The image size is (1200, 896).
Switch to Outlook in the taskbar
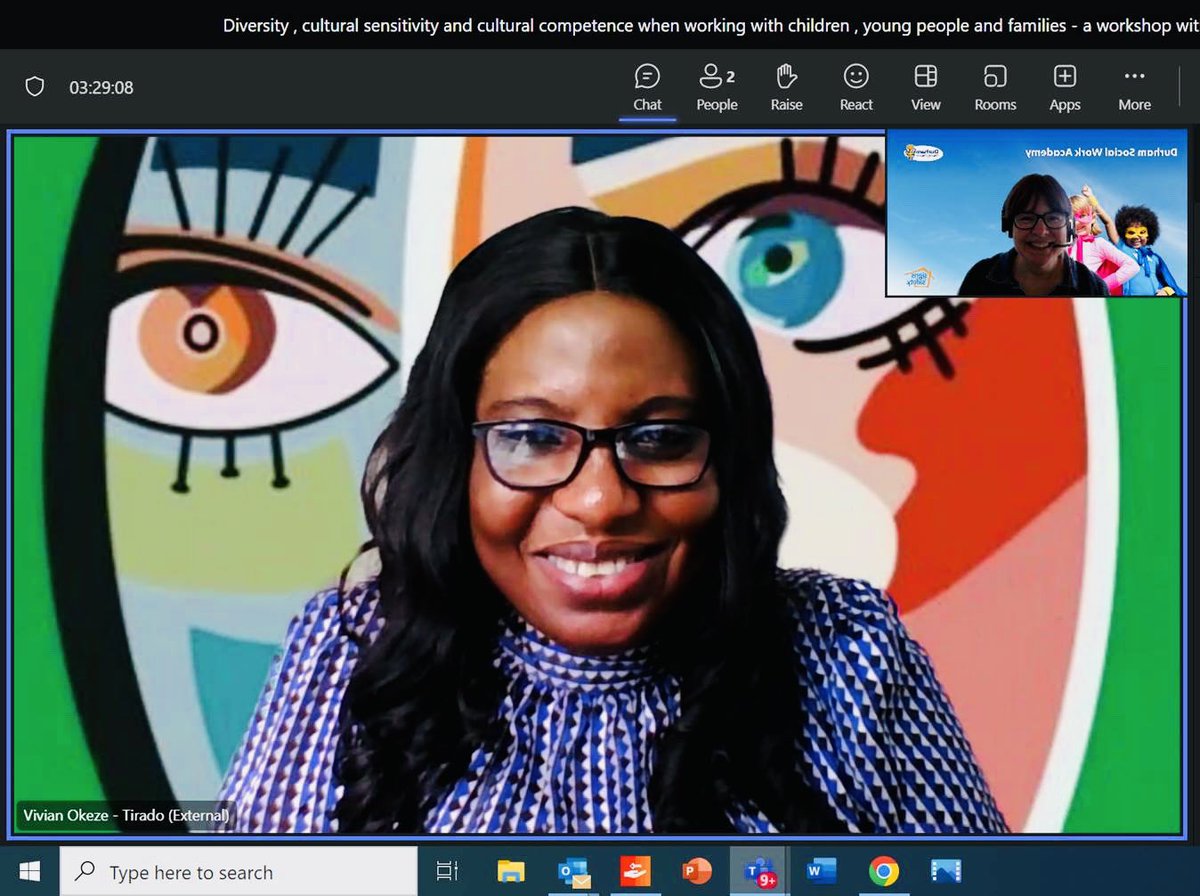click(574, 872)
